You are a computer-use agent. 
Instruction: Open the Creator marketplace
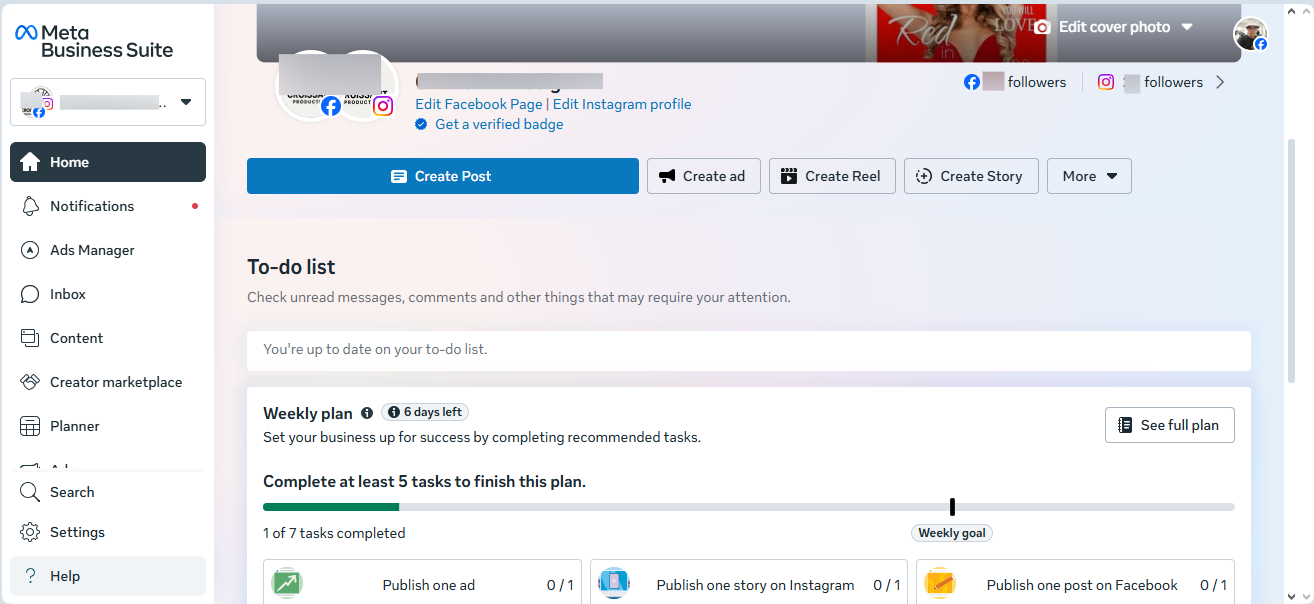click(115, 382)
